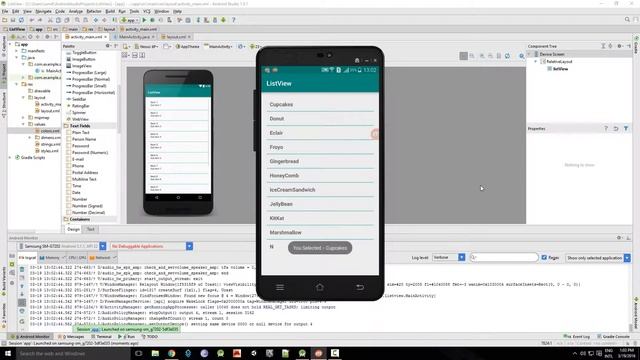Click the Task View icon on taskbar
Viewport: 640px width, 360px height.
click(x=138, y=353)
